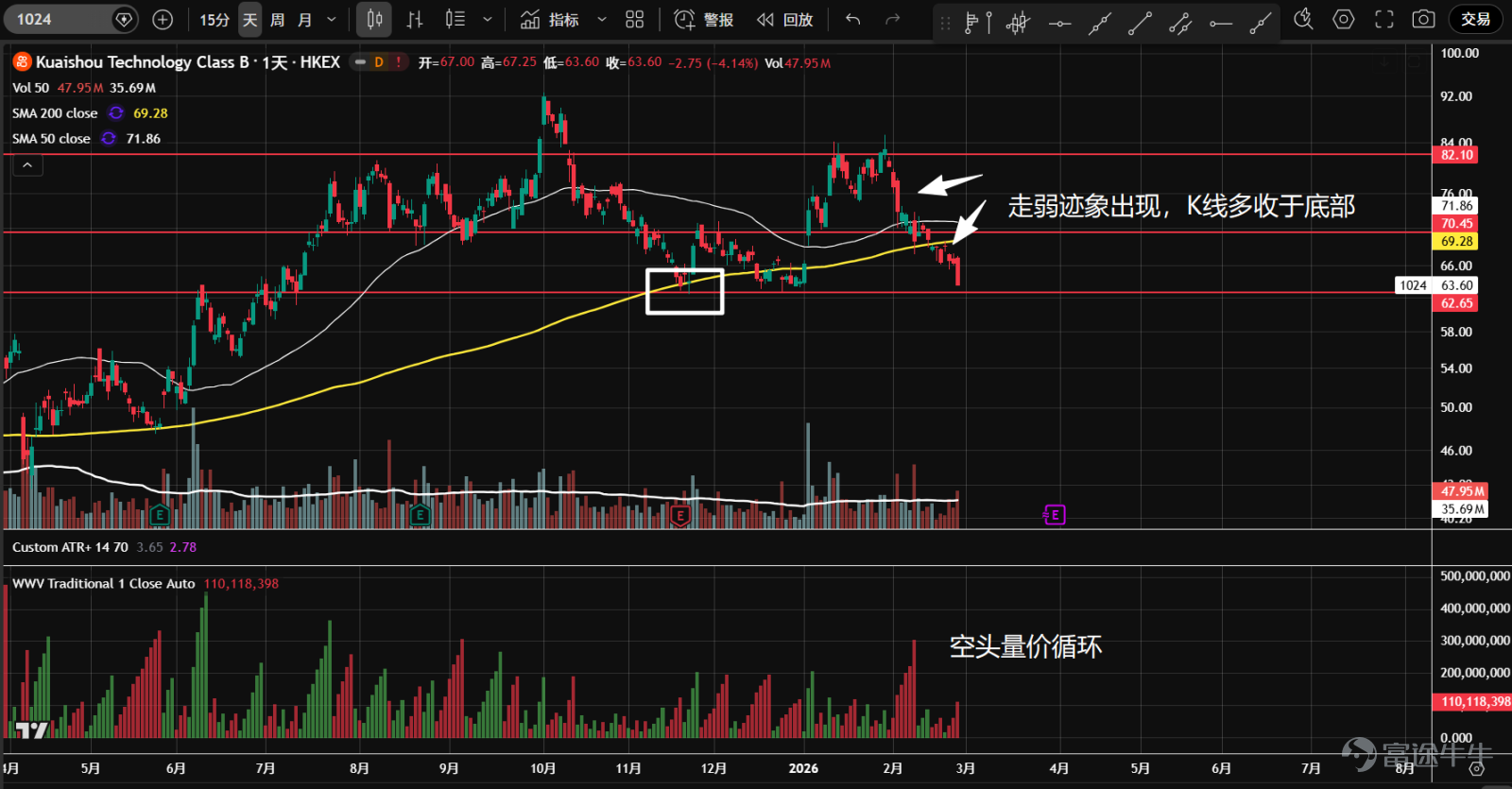Select the WWV Traditional 1 Close Auto legend
Image resolution: width=1512 pixels, height=789 pixels.
coord(104,584)
